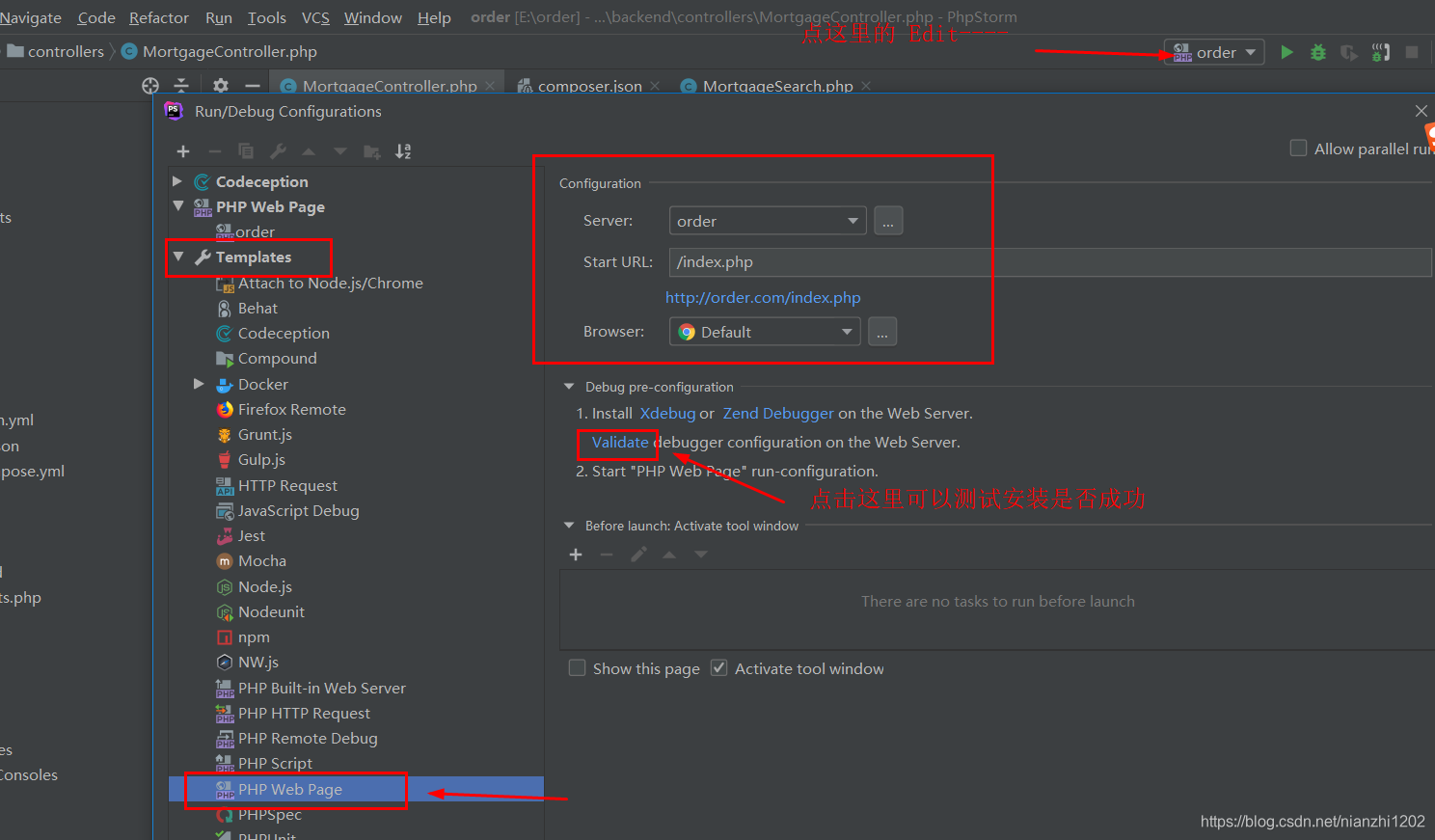Select Firefox Remote template
The height and width of the screenshot is (840, 1435).
[x=291, y=409]
